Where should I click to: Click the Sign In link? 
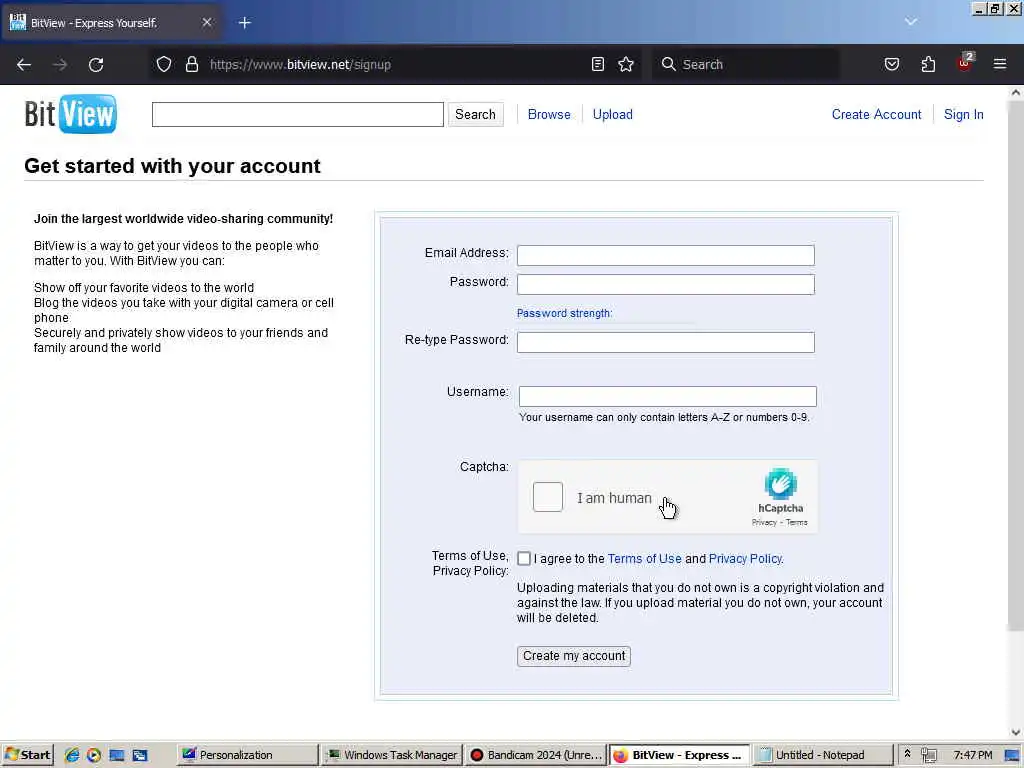click(x=963, y=114)
